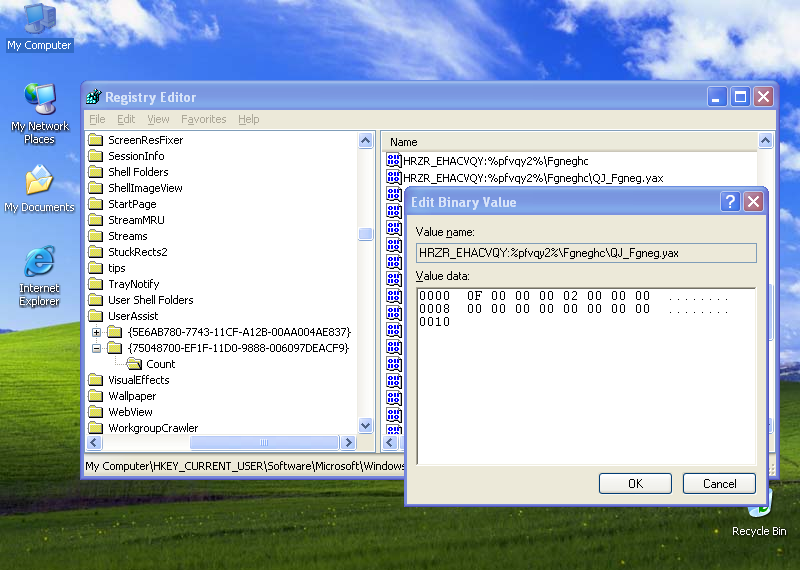
Task: Open the Edit menu
Action: click(126, 119)
